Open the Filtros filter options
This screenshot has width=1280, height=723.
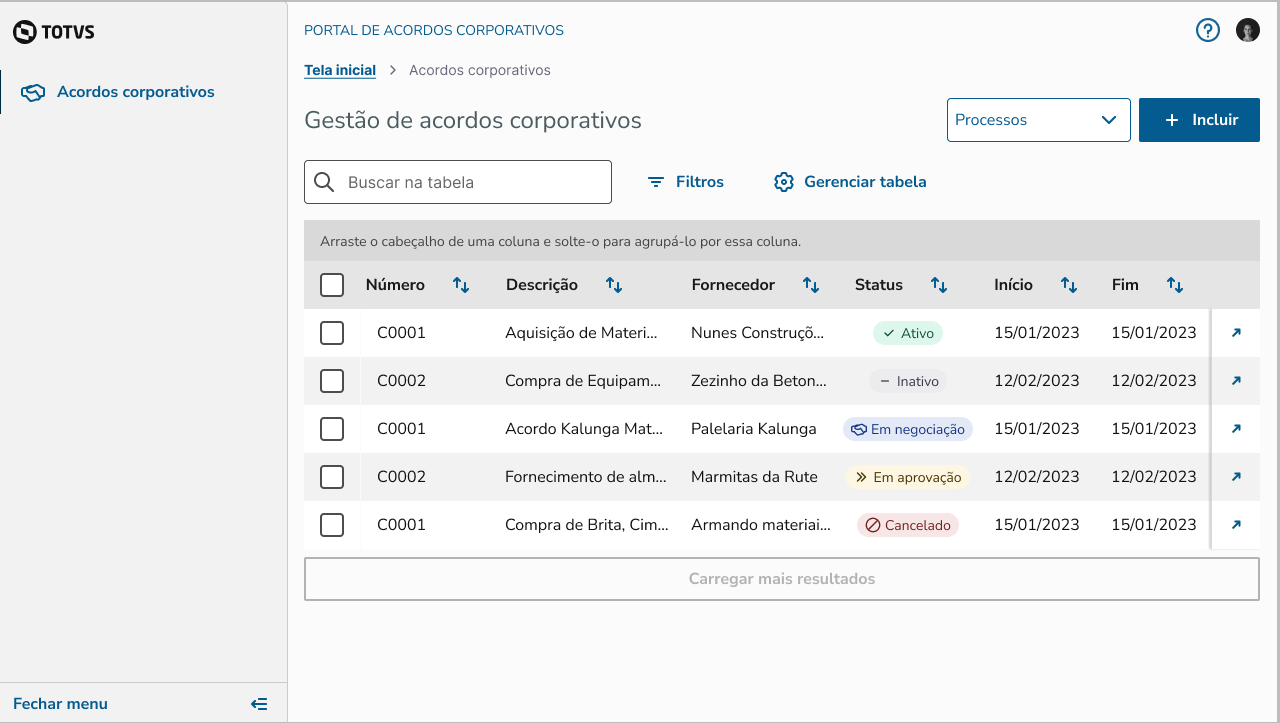(685, 182)
